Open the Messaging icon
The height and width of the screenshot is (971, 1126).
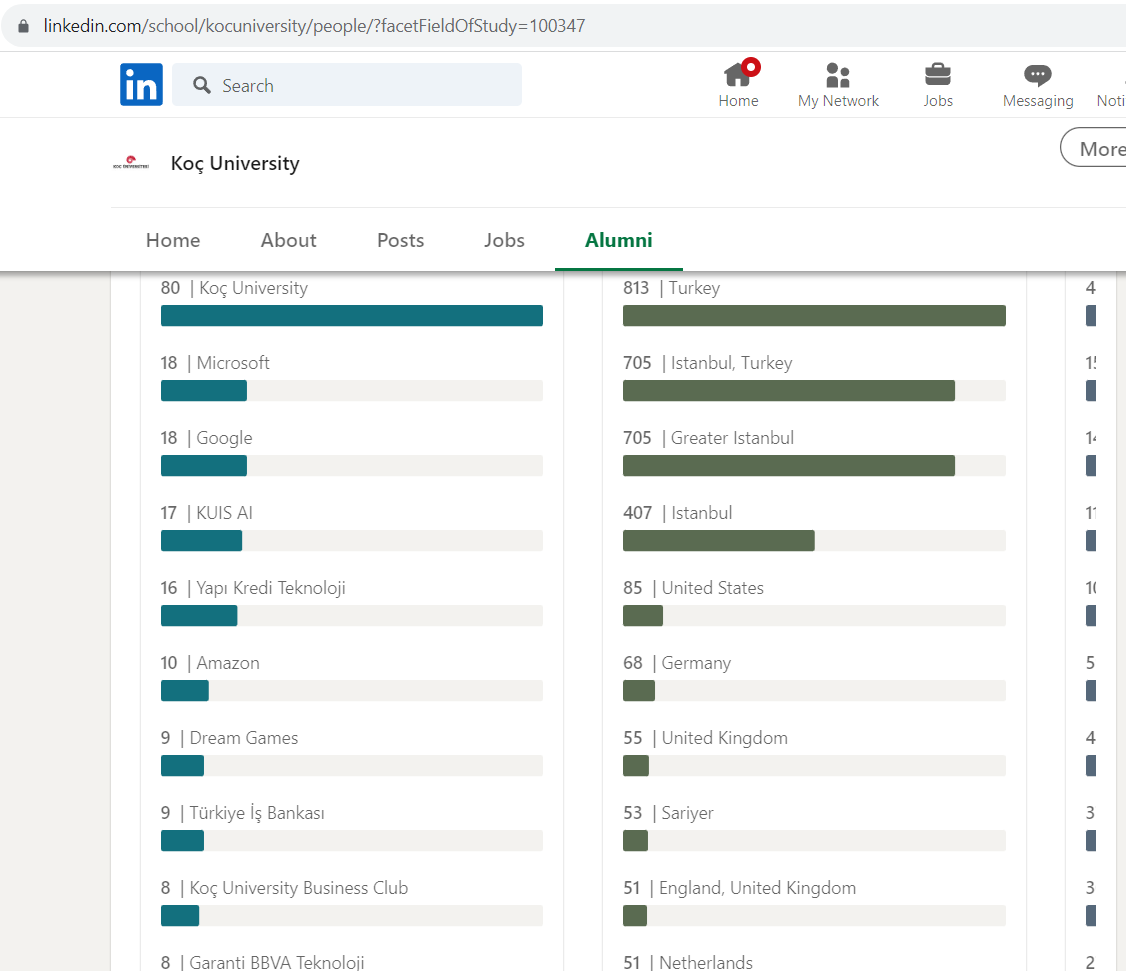tap(1038, 76)
